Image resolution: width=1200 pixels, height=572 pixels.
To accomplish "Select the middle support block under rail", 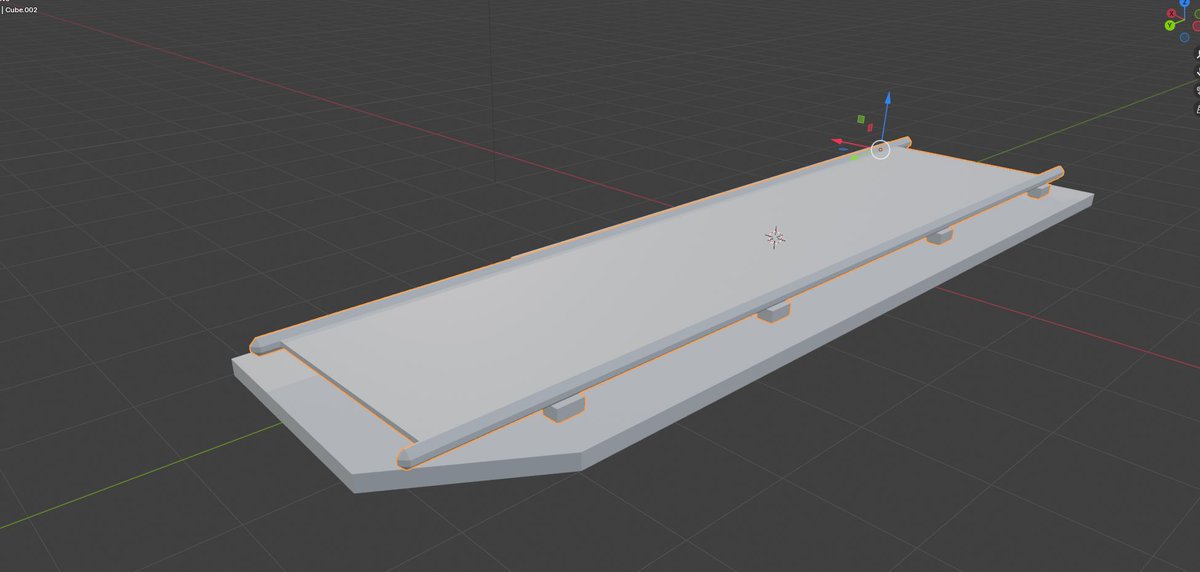I will [x=775, y=312].
